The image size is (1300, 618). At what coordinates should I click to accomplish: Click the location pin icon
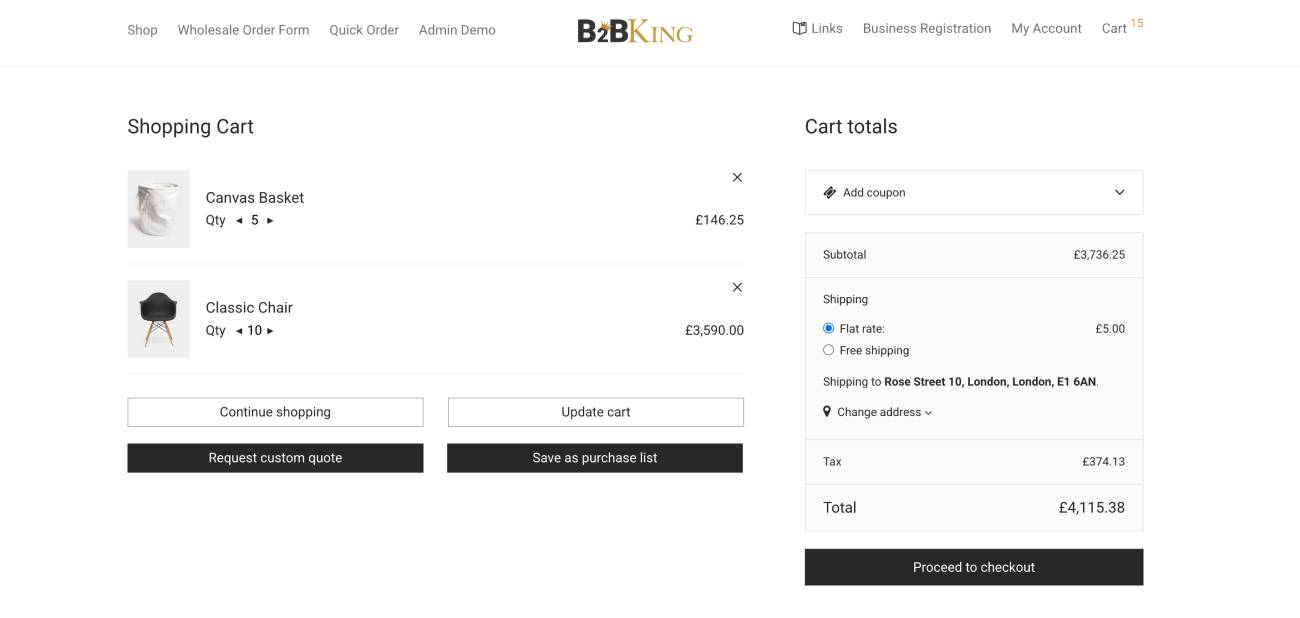tap(827, 411)
